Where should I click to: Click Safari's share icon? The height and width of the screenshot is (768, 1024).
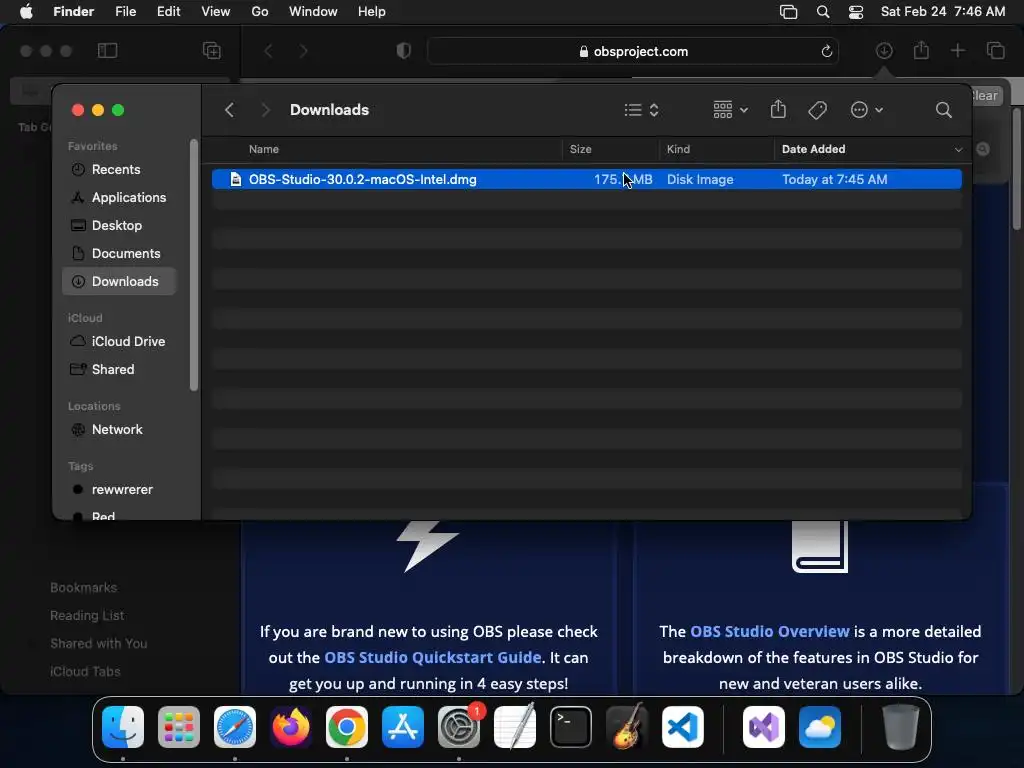pyautogui.click(x=921, y=50)
